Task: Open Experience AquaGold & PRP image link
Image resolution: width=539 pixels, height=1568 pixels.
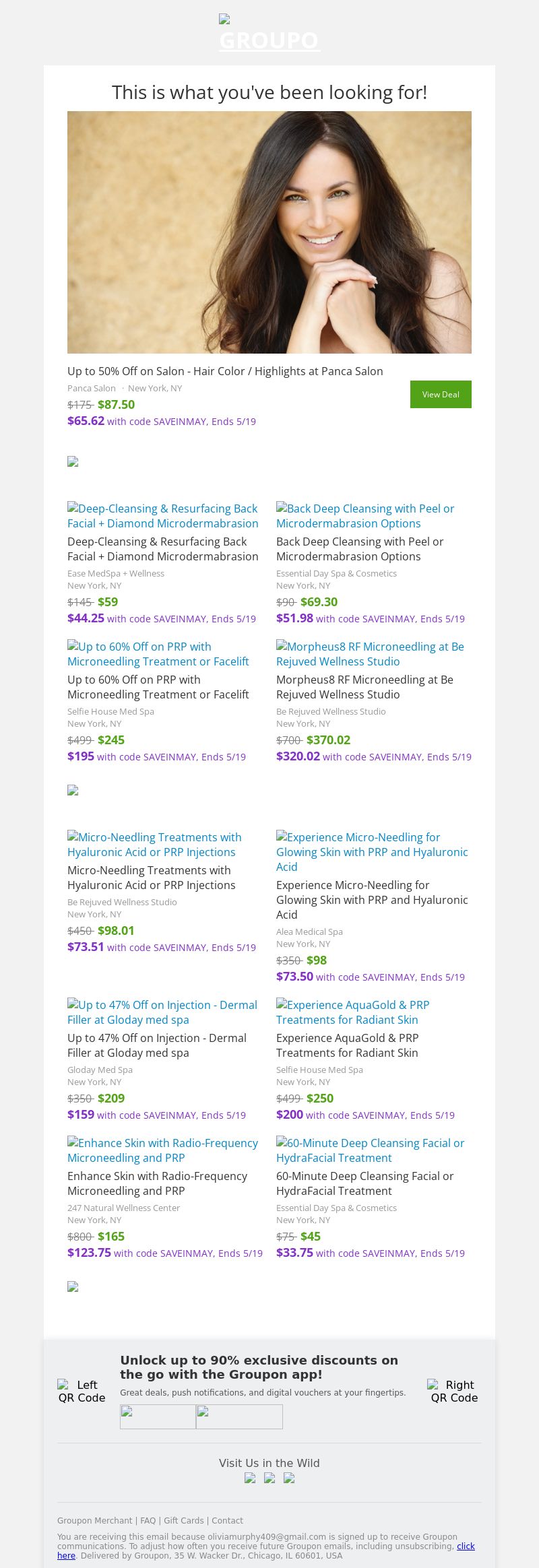Action: (352, 1012)
